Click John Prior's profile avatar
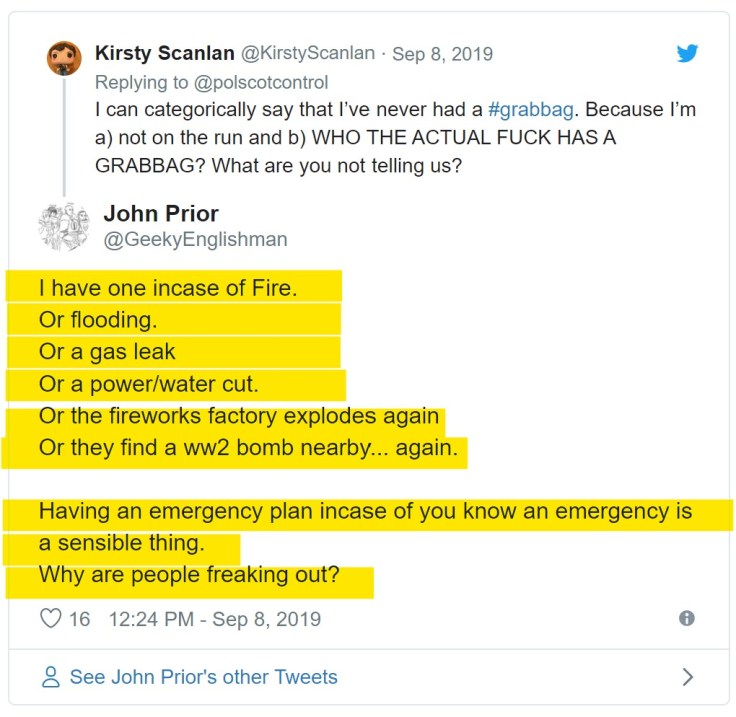Image resolution: width=736 pixels, height=717 pixels. (64, 226)
